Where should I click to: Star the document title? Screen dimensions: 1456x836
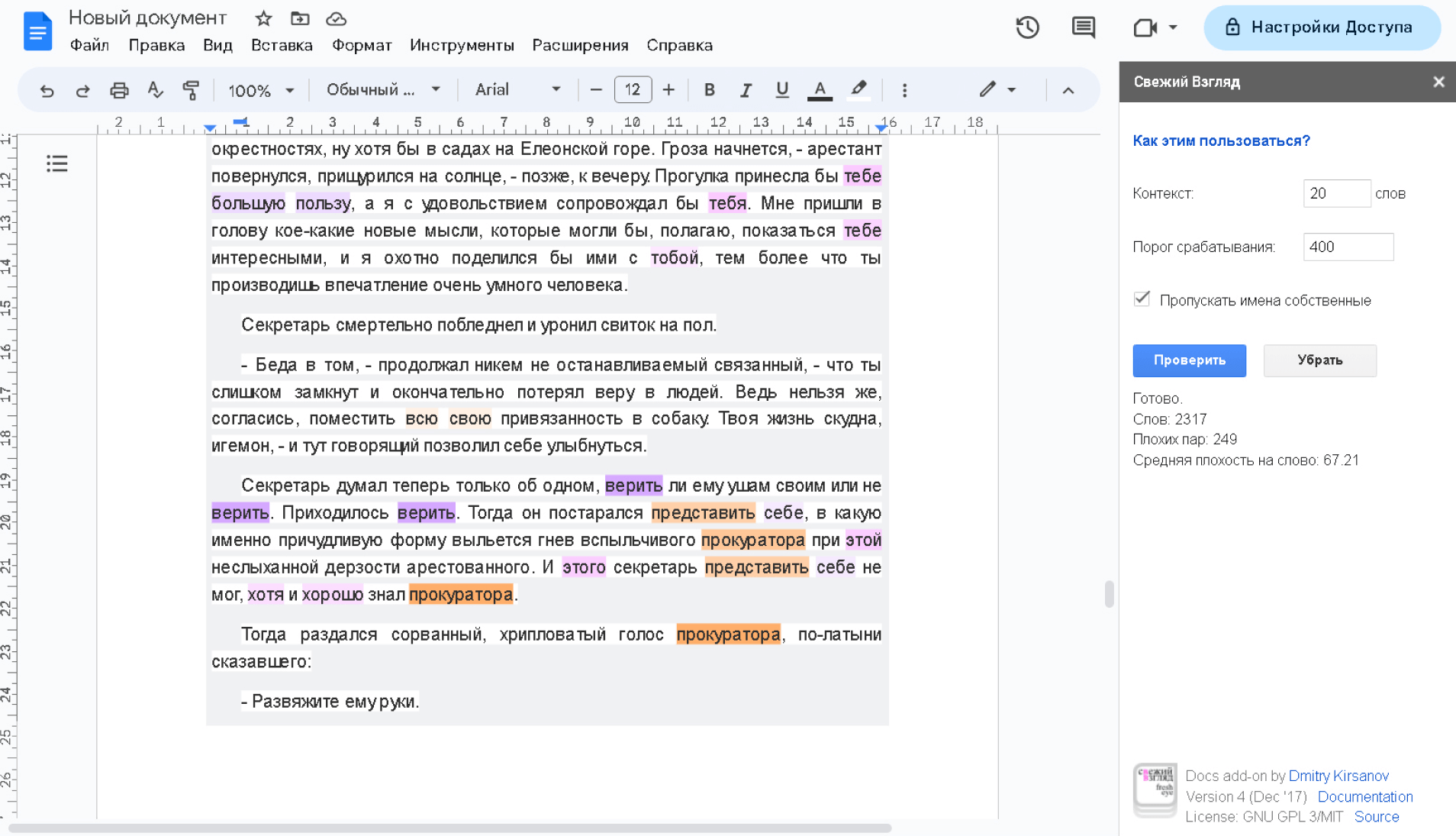263,18
